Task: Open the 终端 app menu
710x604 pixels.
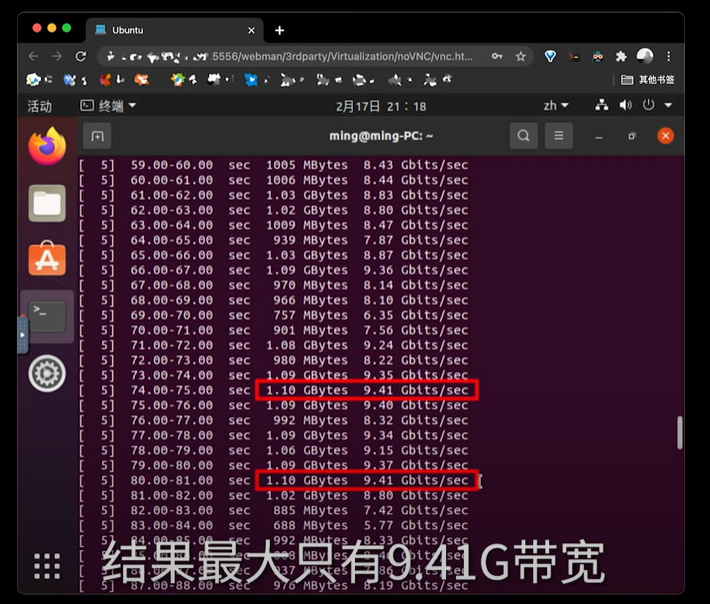Action: [x=108, y=106]
